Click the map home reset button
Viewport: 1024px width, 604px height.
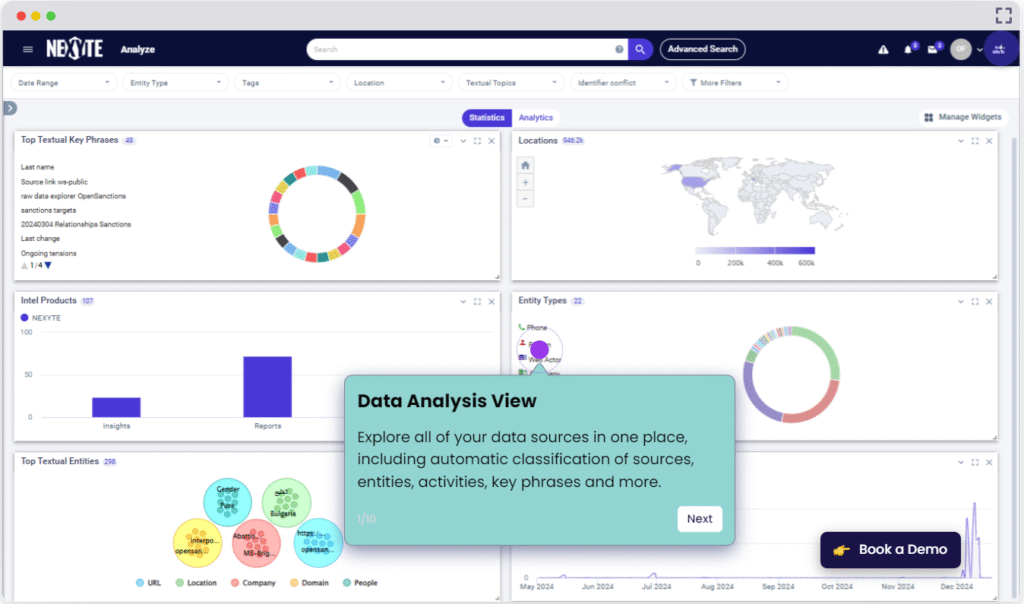point(526,165)
